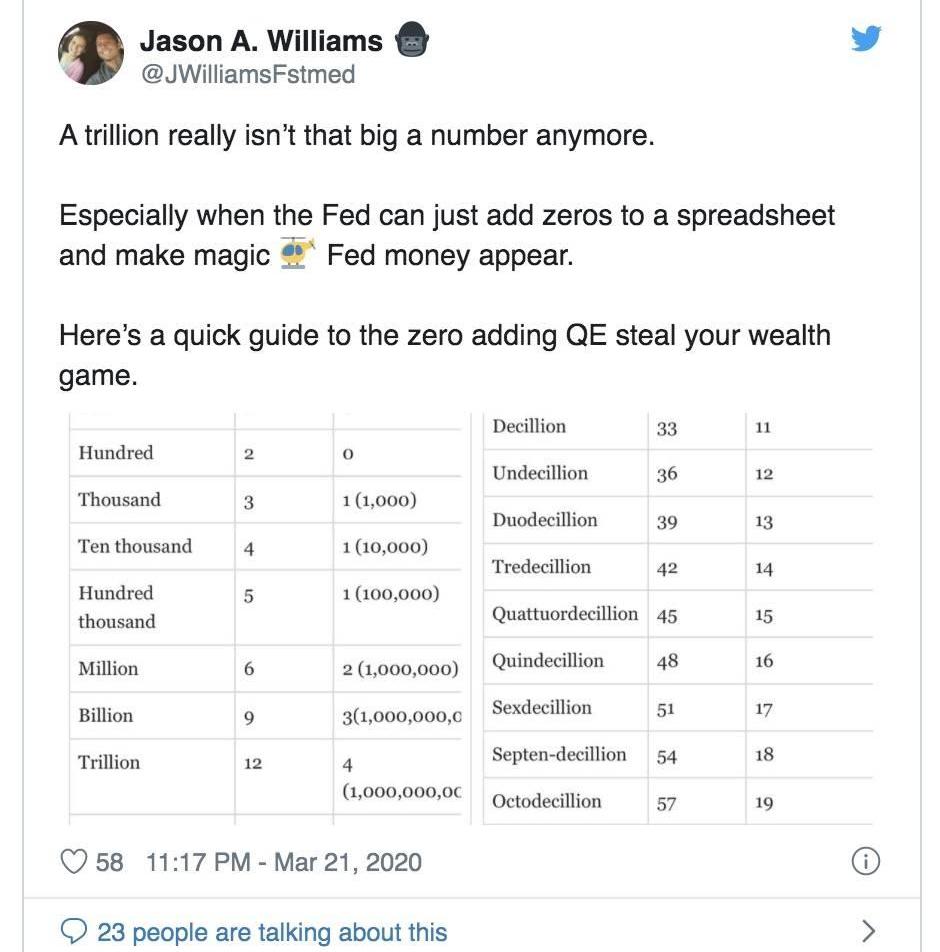Click the "Octodecillion" row in table
940x952 pixels.
click(547, 801)
